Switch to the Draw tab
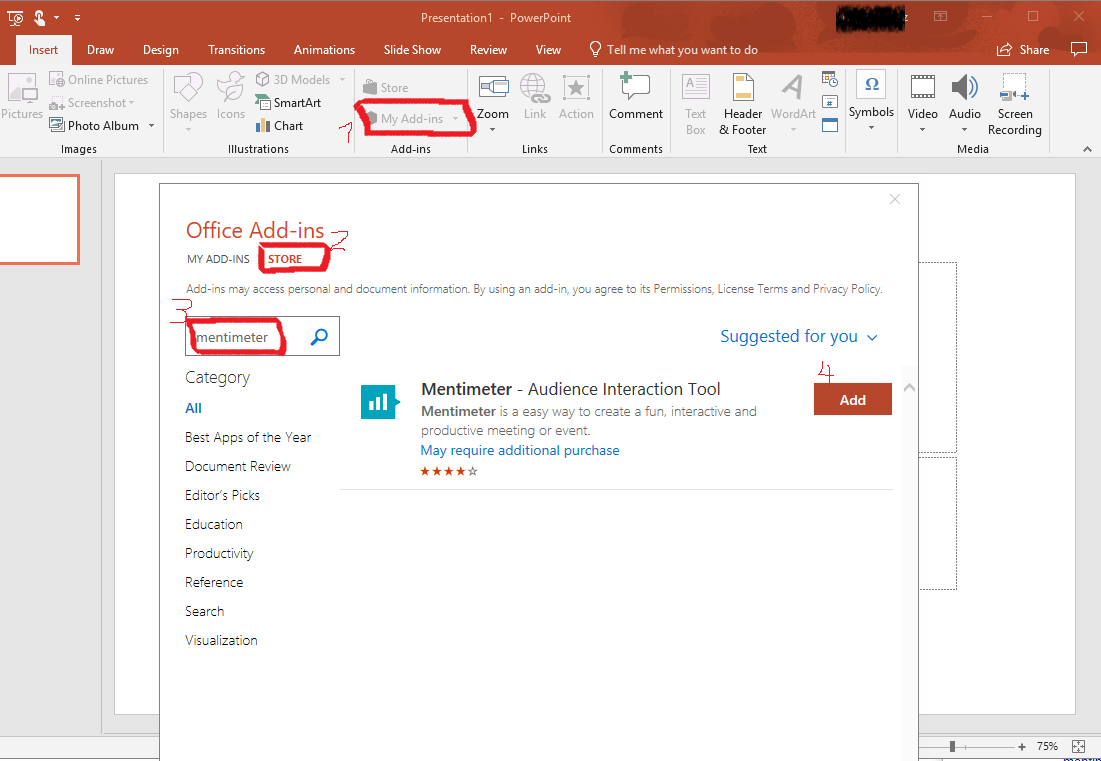 click(x=100, y=50)
